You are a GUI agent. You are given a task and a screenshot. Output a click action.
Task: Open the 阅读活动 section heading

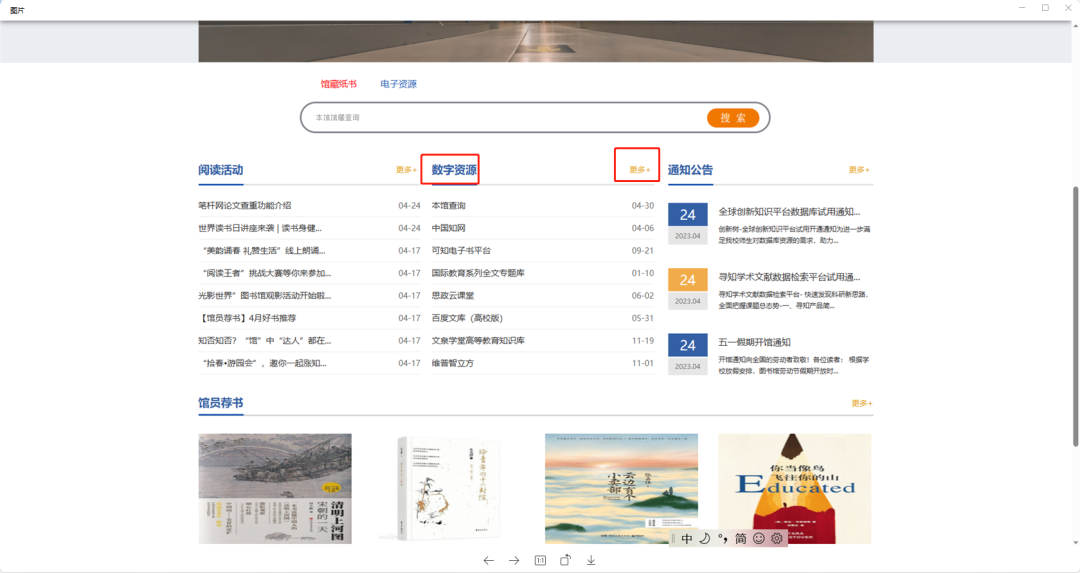click(x=220, y=170)
